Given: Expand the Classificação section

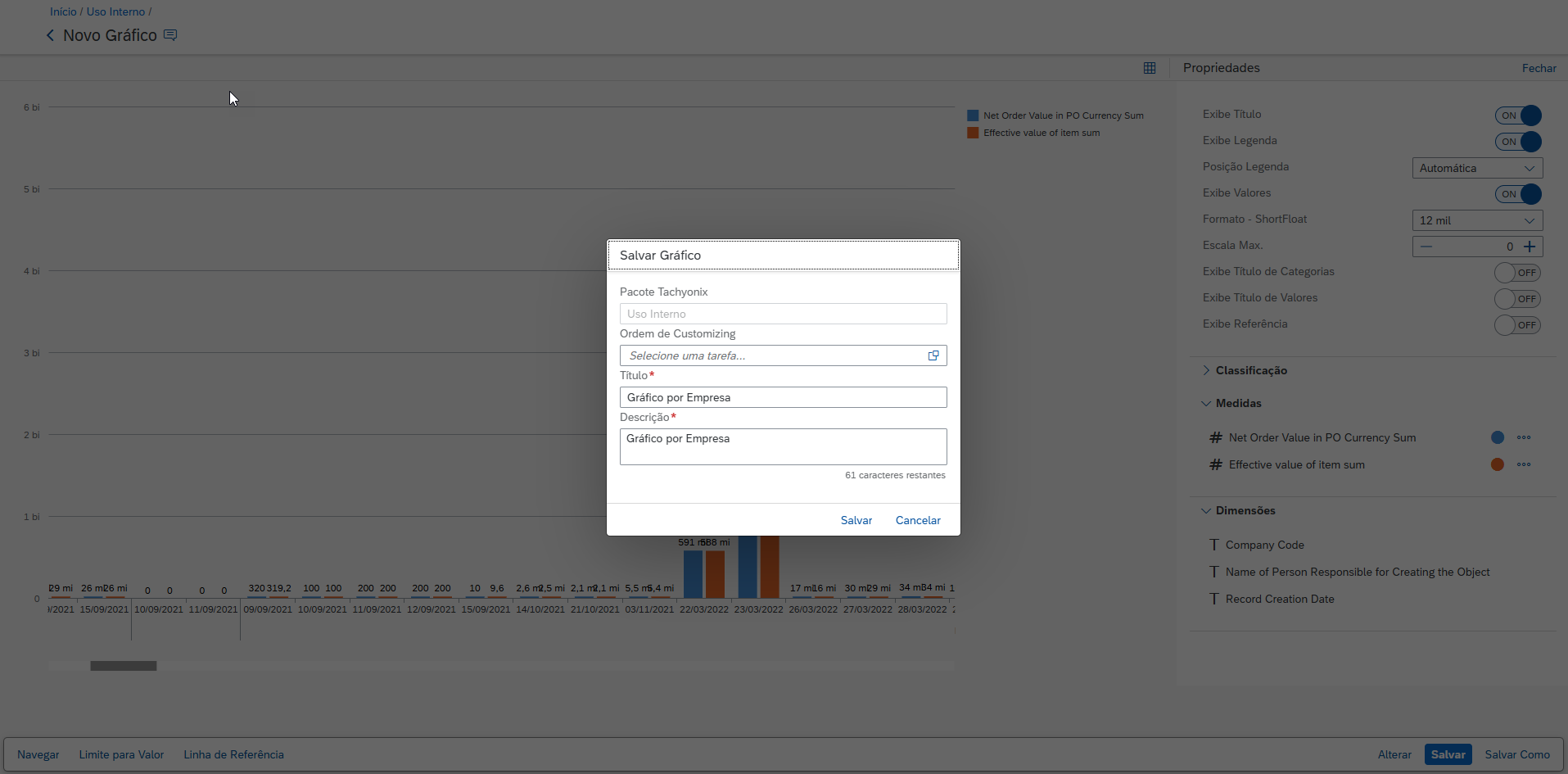Looking at the screenshot, I should click(x=1206, y=370).
